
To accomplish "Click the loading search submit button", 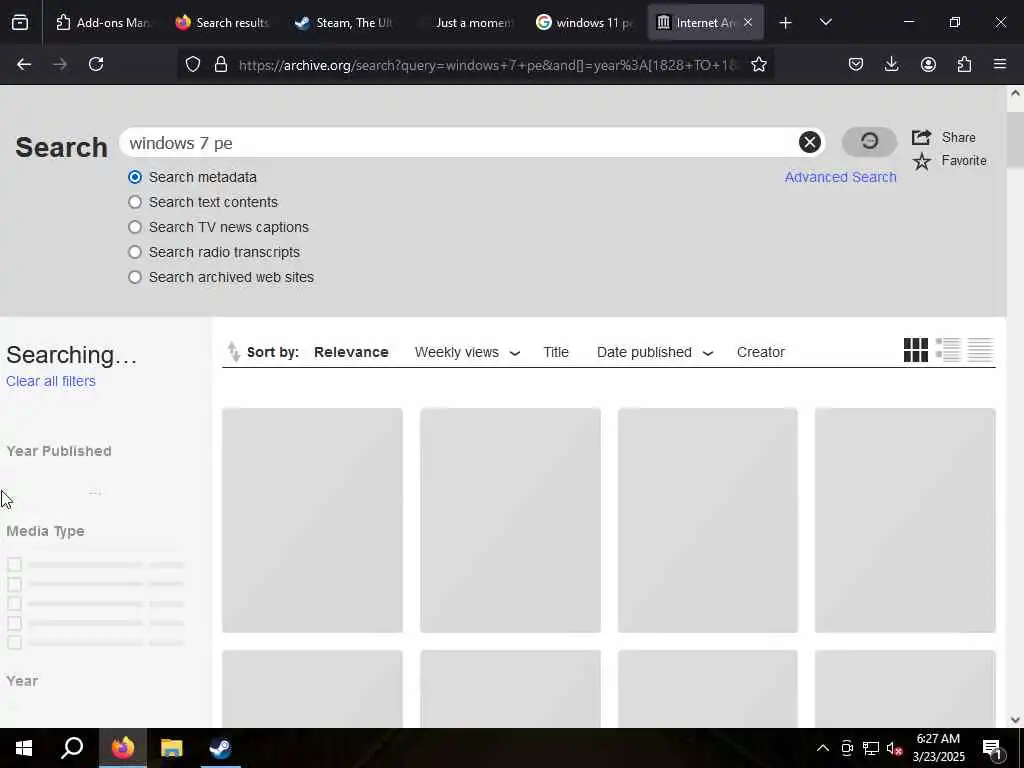I will pyautogui.click(x=869, y=141).
